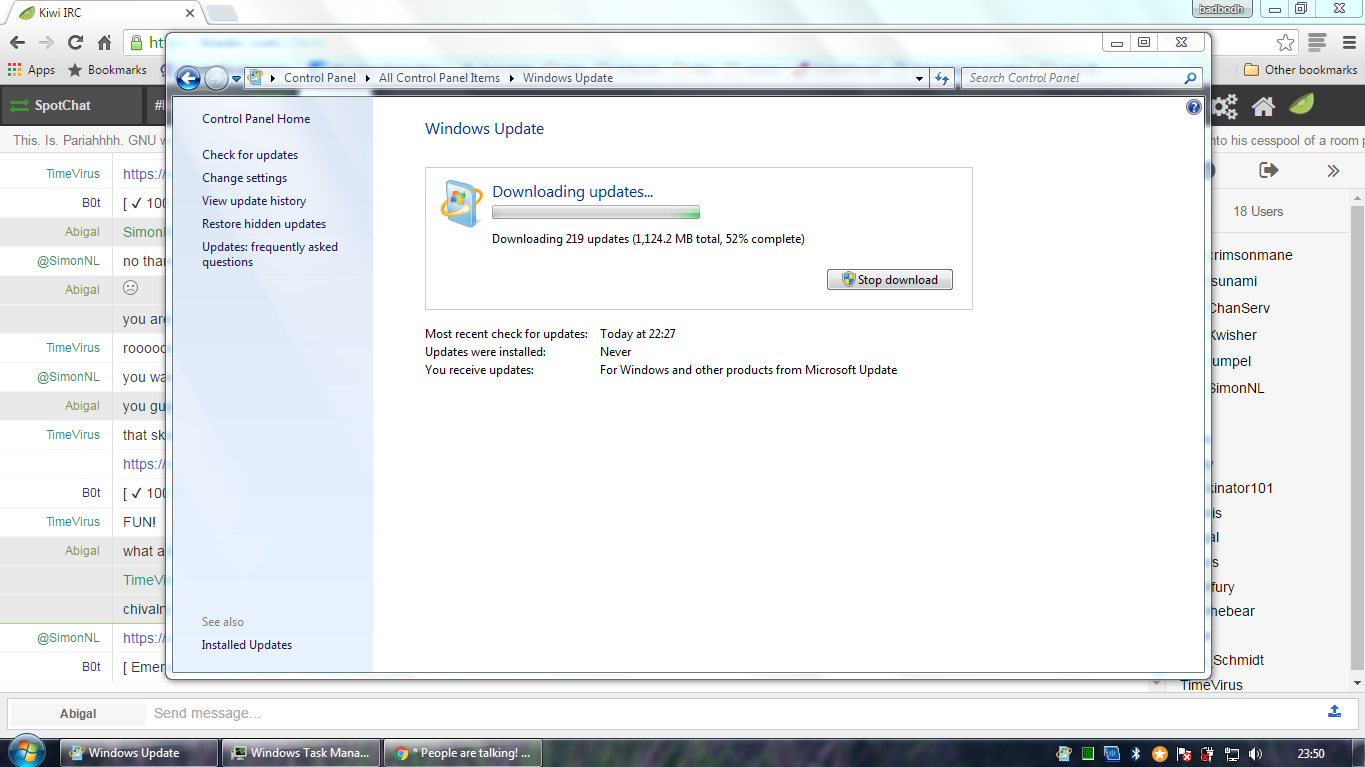Click the search magnifier in Control Panel

(1190, 78)
